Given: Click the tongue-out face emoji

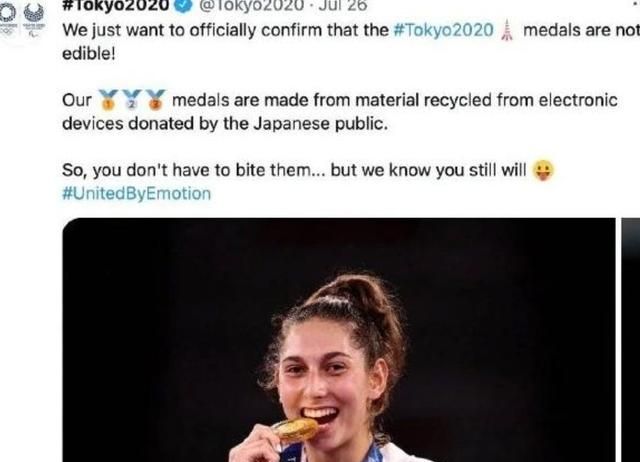Looking at the screenshot, I should click(543, 170).
